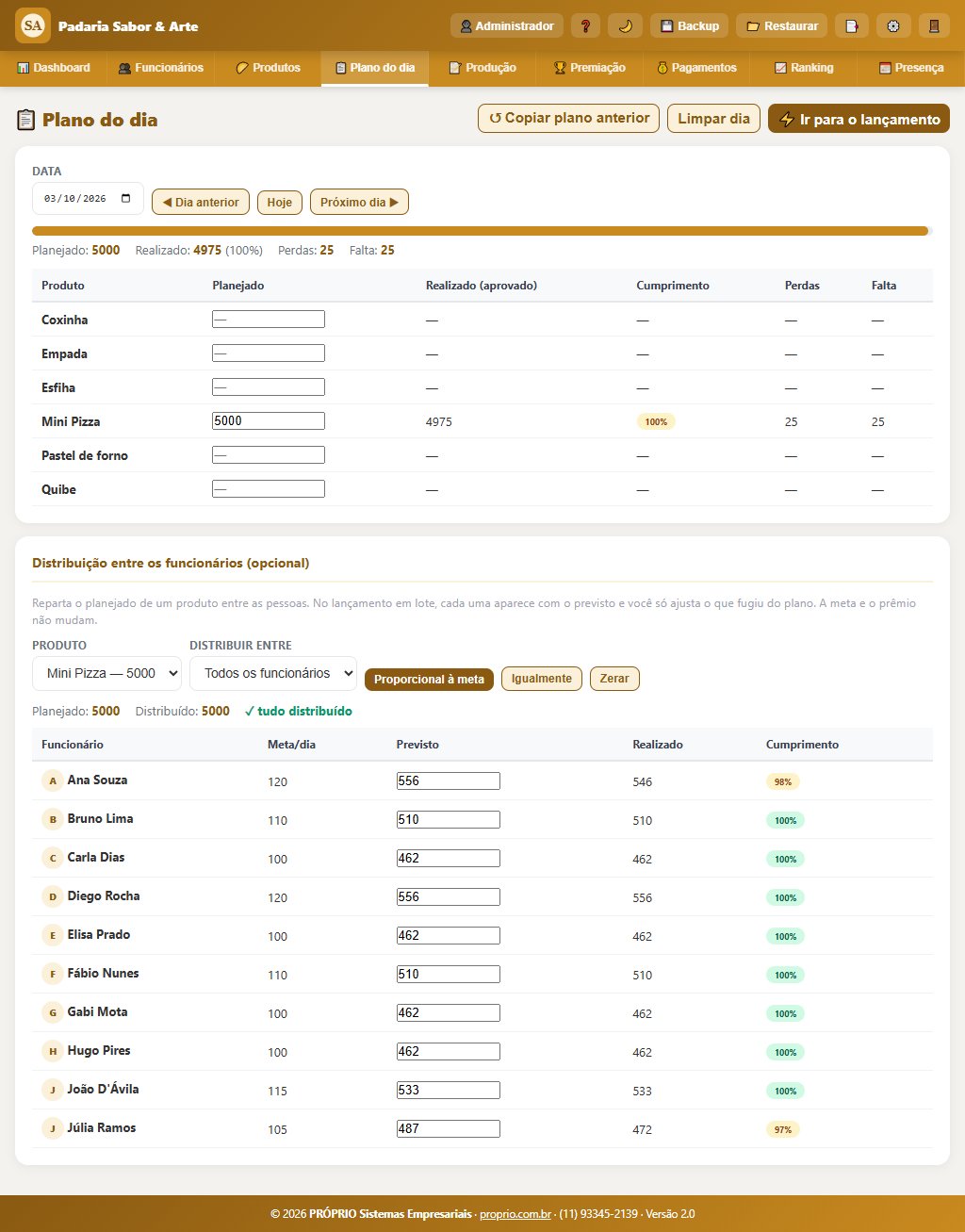Click João D'Ávila's avatar icon
Viewport: 965px width, 1232px height.
coord(53,1090)
